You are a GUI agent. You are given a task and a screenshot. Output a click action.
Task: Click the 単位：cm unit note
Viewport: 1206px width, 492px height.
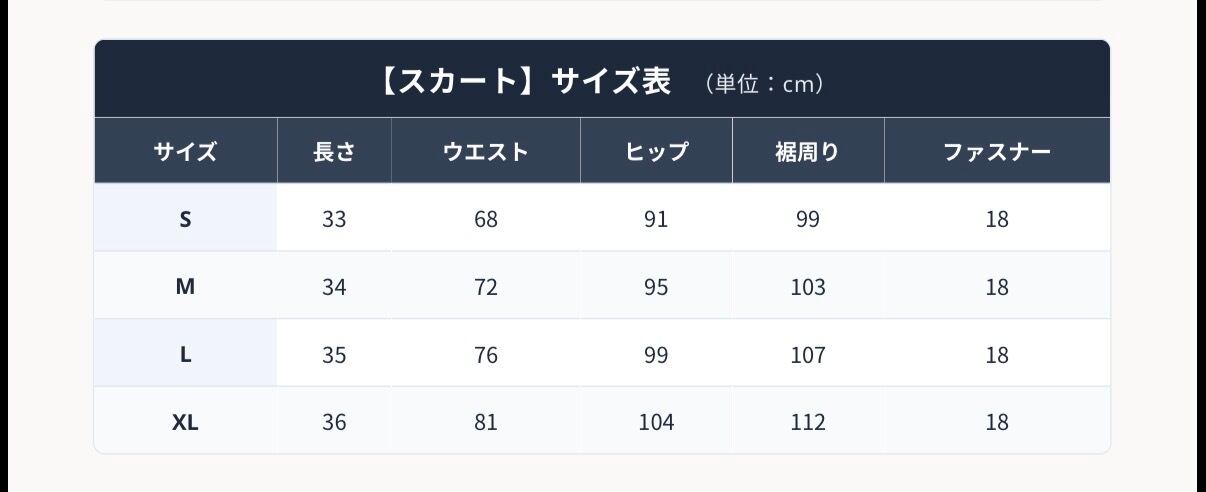click(x=764, y=84)
